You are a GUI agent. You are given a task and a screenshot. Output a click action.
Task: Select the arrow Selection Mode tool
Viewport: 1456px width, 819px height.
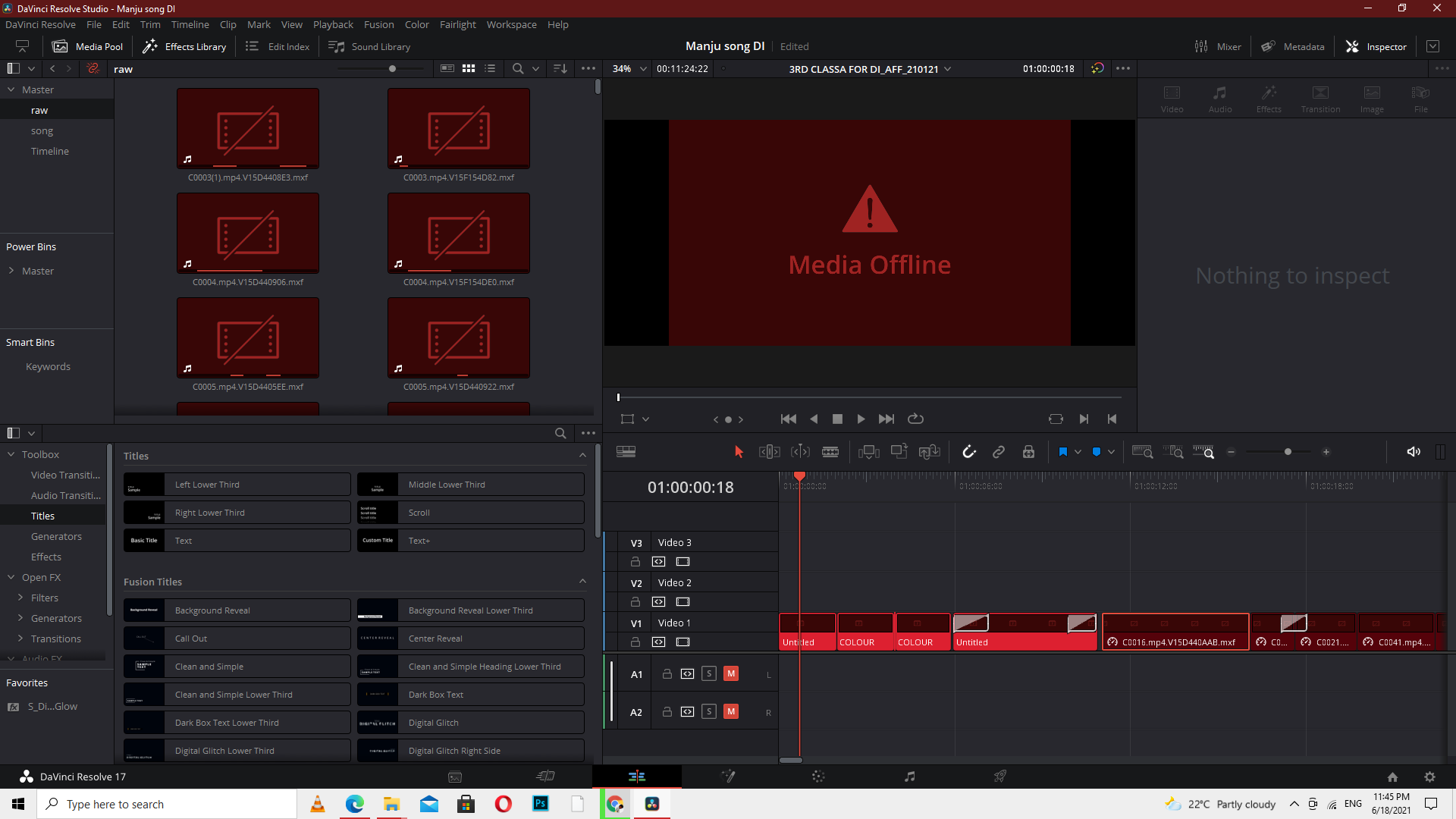tap(739, 452)
